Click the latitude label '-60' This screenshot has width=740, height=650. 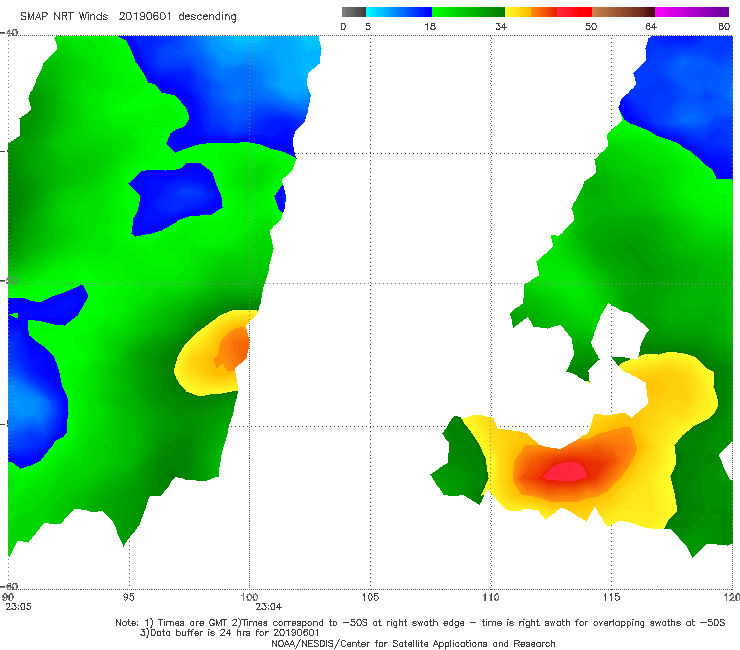point(9,586)
